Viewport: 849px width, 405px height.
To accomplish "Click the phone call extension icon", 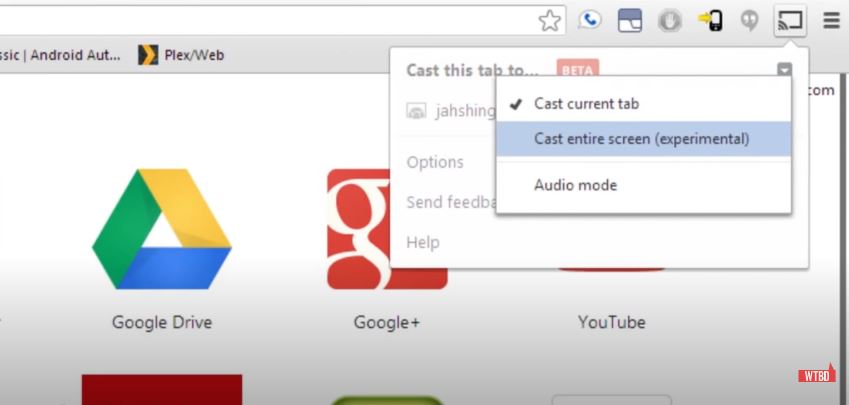I will click(x=590, y=21).
